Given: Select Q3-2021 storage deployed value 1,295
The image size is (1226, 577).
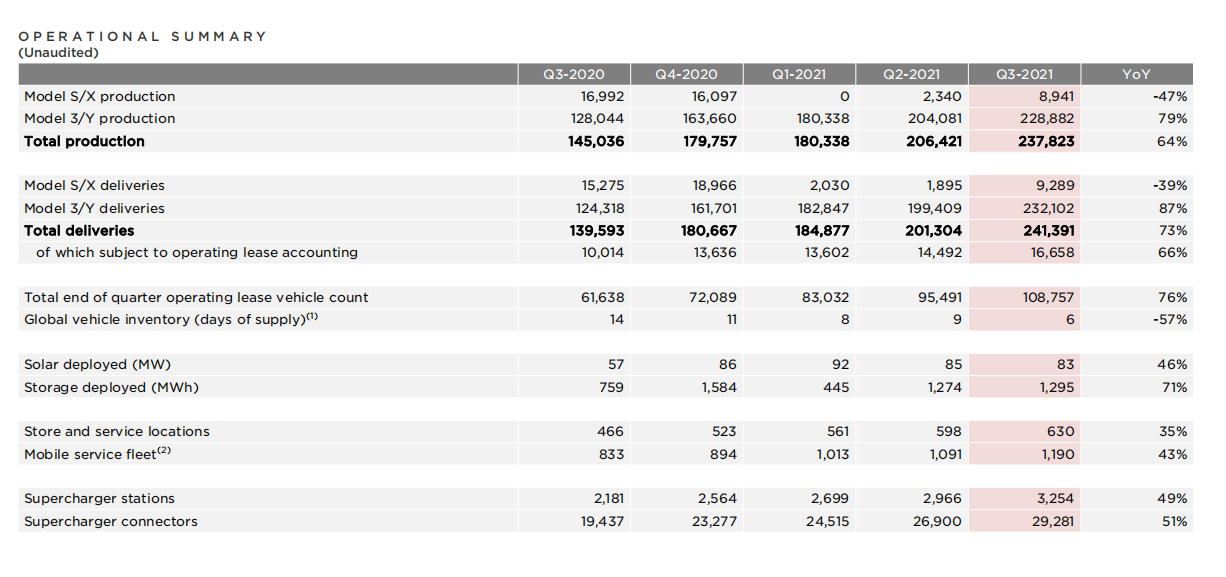Looking at the screenshot, I should tap(1057, 387).
